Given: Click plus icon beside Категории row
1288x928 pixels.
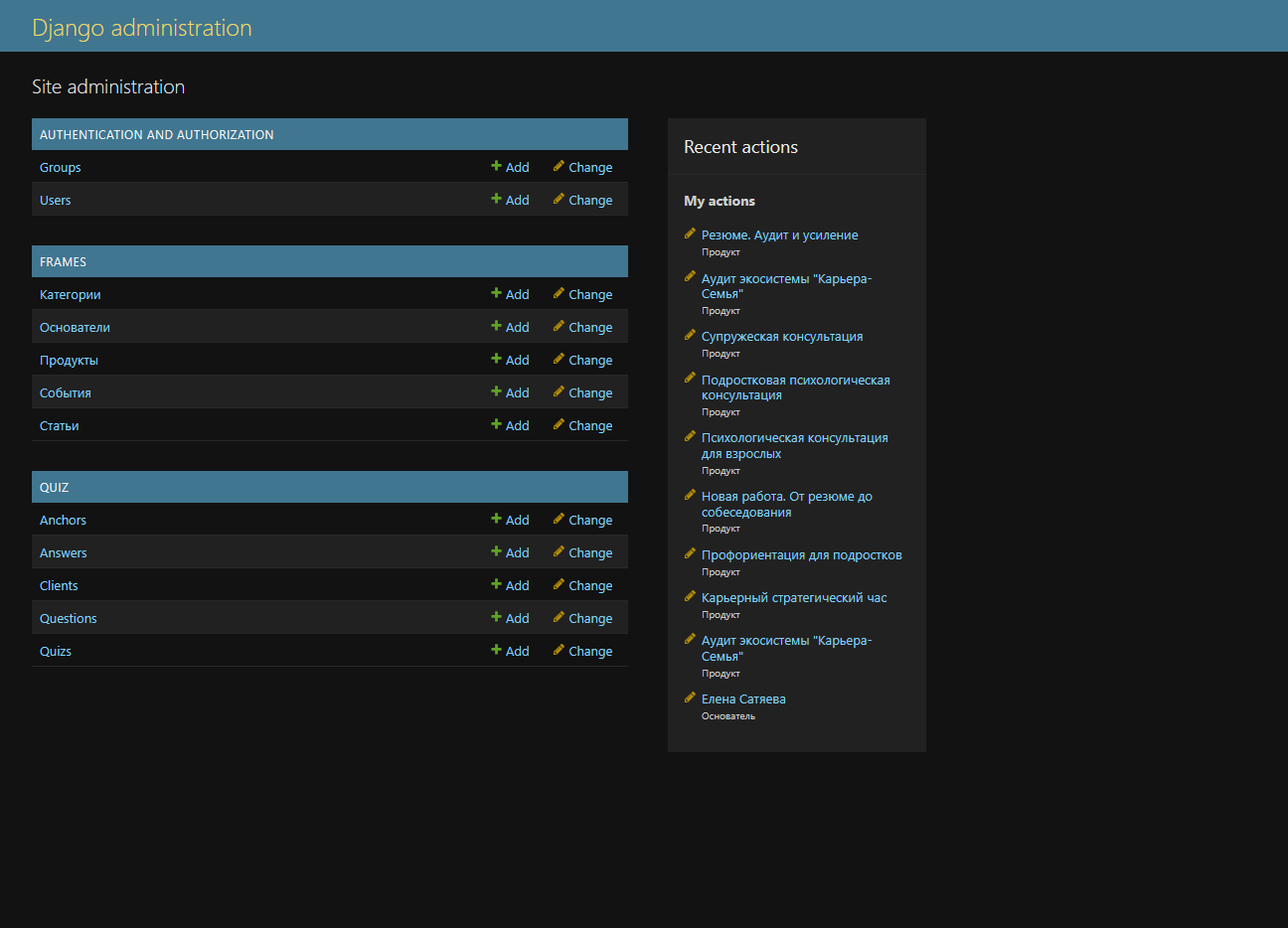Looking at the screenshot, I should point(496,293).
